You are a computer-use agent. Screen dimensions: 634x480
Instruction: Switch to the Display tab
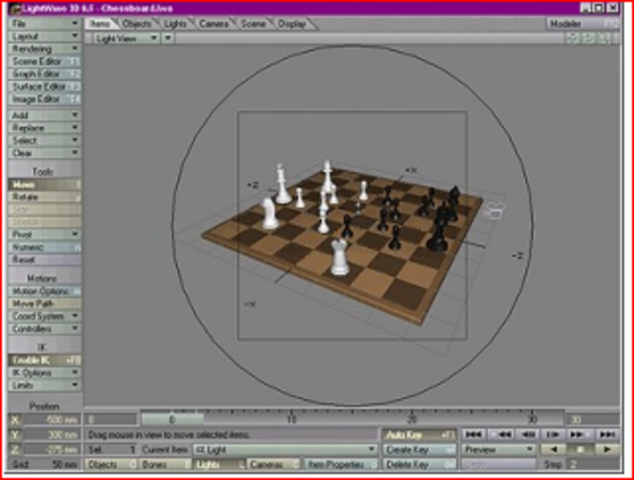point(292,24)
